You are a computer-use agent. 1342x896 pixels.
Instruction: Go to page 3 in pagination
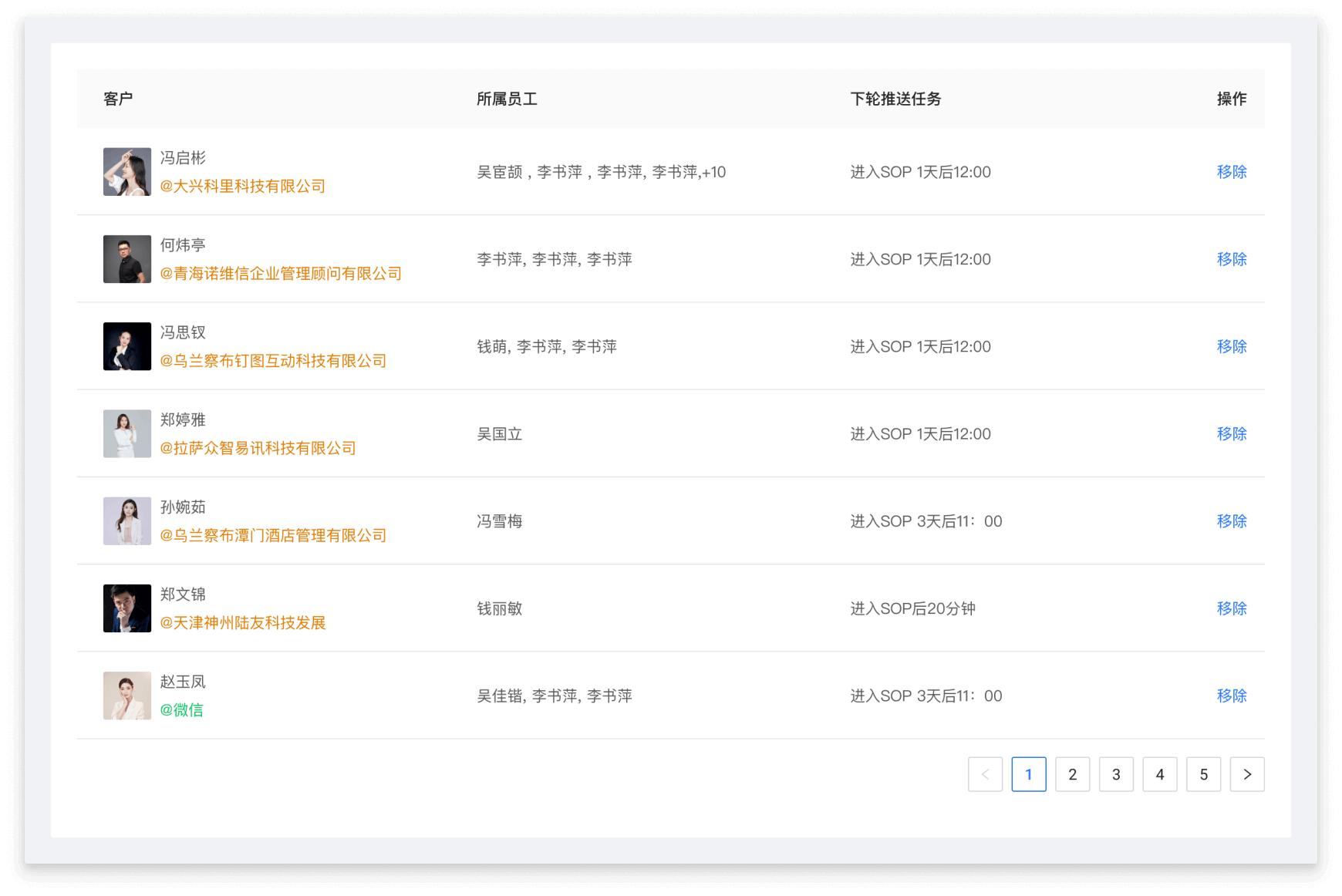1116,775
